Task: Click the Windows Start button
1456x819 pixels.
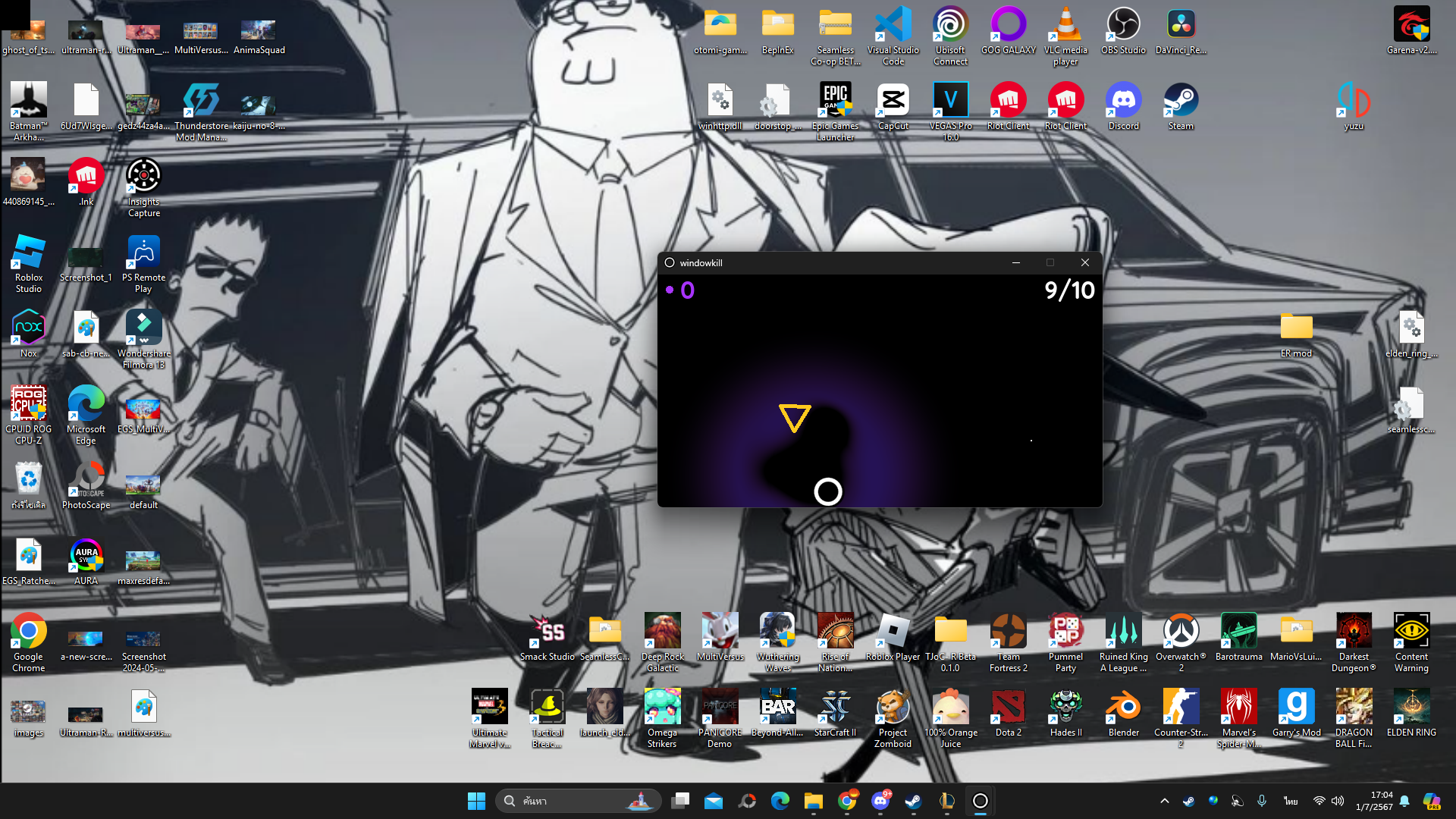Action: coord(476,801)
